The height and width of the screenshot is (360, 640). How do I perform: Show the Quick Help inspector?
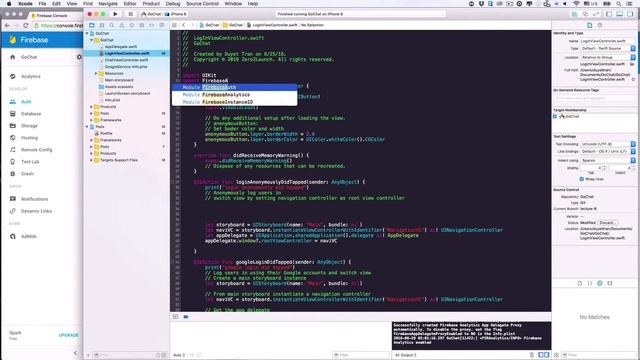(600, 25)
